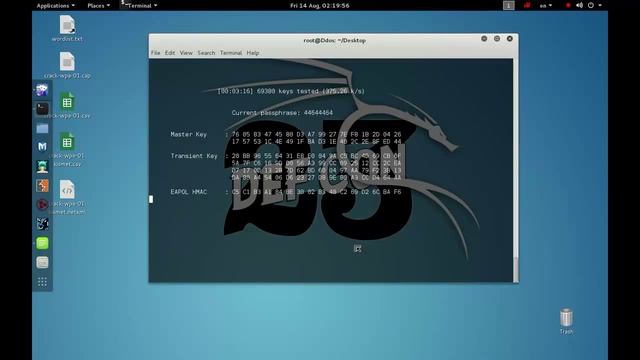Launch the Terminal from the dock
This screenshot has height=360, width=640.
click(42, 109)
